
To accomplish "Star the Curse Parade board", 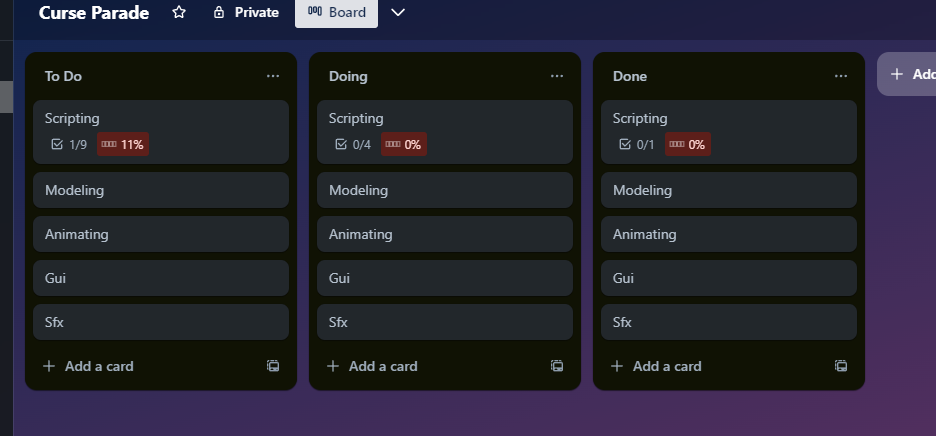I will (x=178, y=12).
